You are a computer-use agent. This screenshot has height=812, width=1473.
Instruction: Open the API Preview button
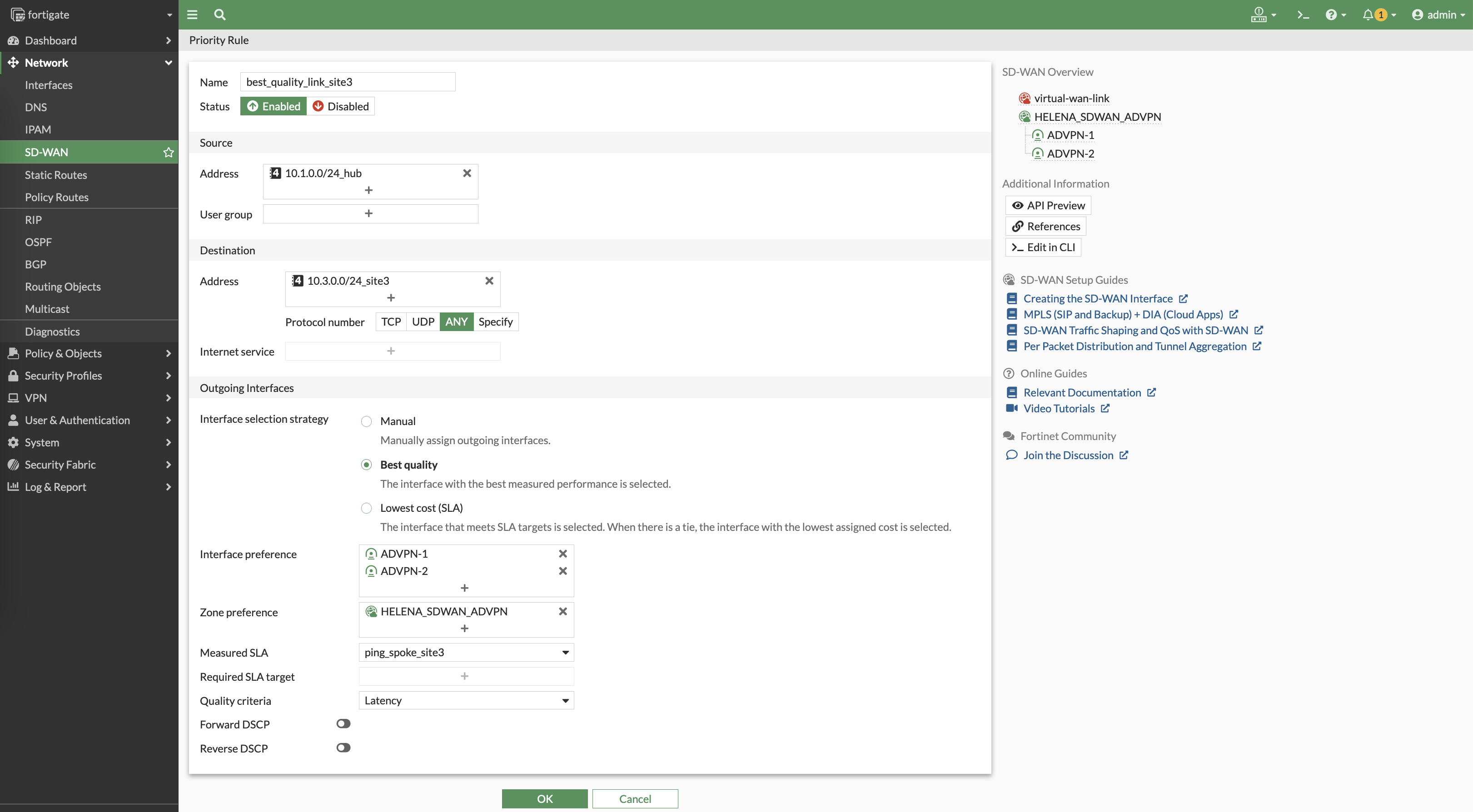point(1048,206)
